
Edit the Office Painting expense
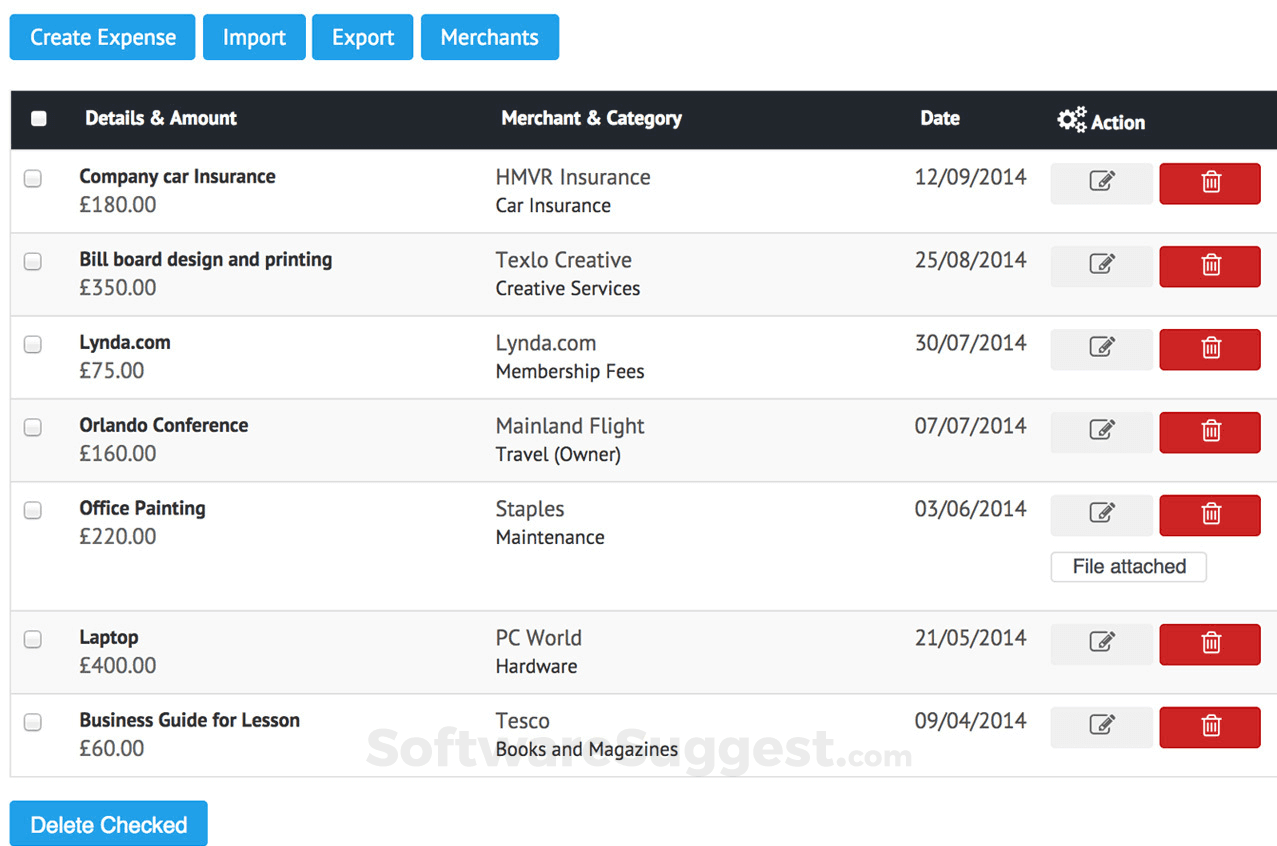[x=1101, y=514]
